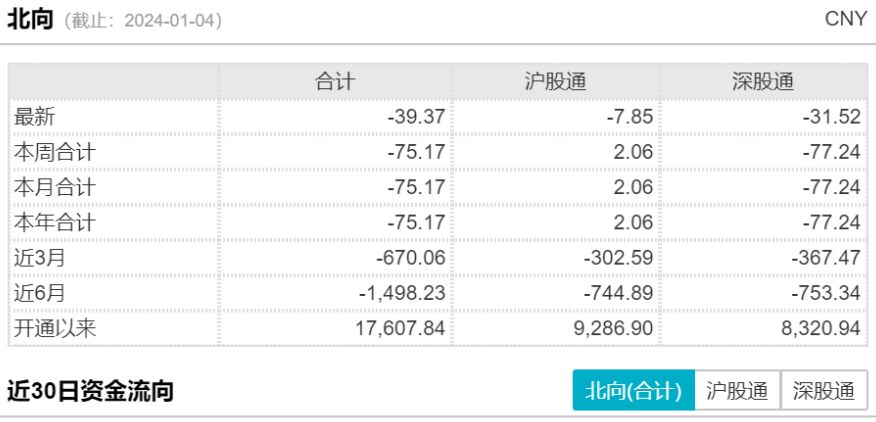Select the 北向(合计) tab
Image resolution: width=876 pixels, height=422 pixels.
pyautogui.click(x=634, y=391)
